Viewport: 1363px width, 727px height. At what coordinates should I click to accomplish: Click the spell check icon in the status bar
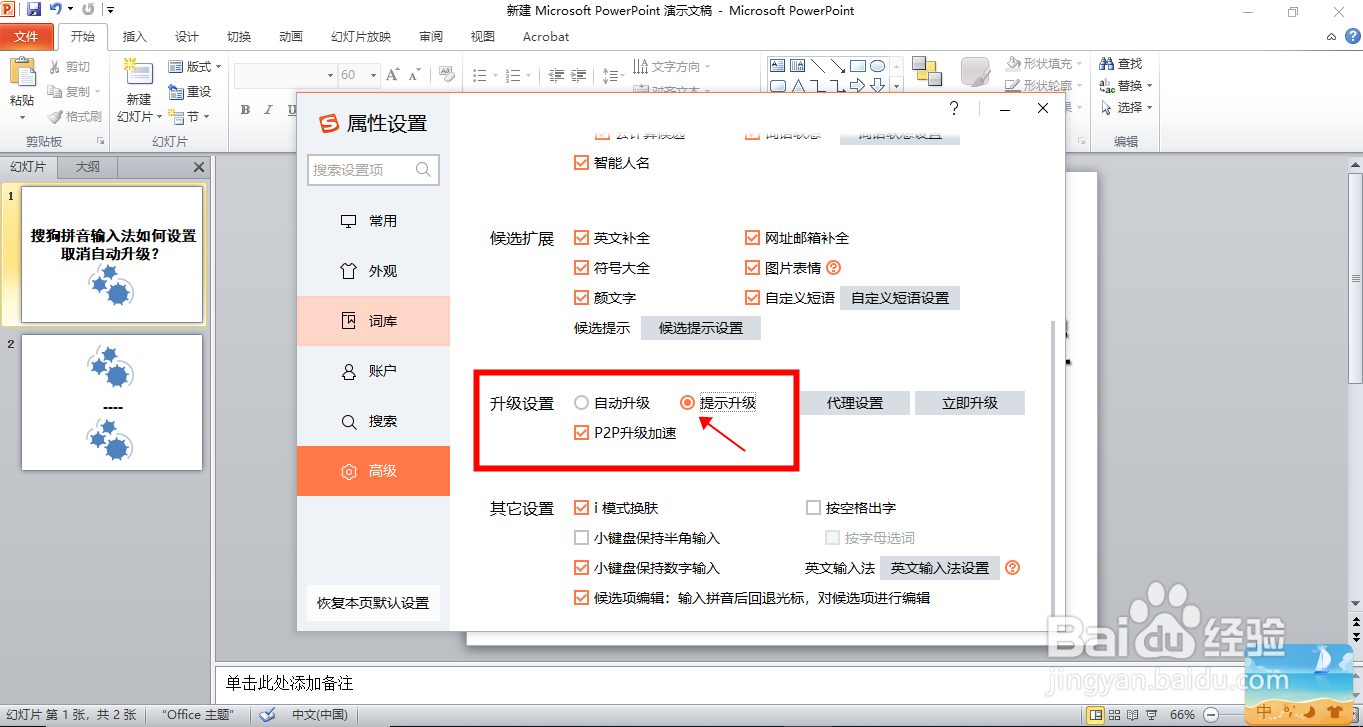pyautogui.click(x=267, y=715)
